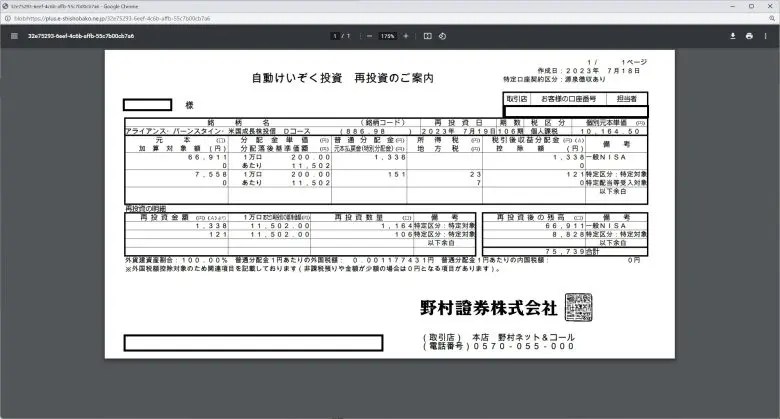Click the foreign tax amount 0.001177431円
The image size is (780, 419).
click(x=393, y=260)
